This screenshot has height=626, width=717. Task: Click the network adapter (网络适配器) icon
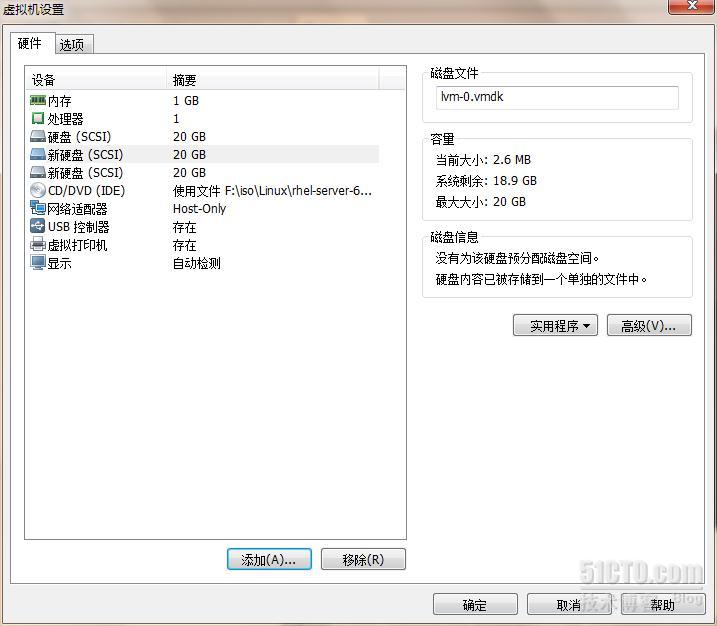click(x=37, y=208)
